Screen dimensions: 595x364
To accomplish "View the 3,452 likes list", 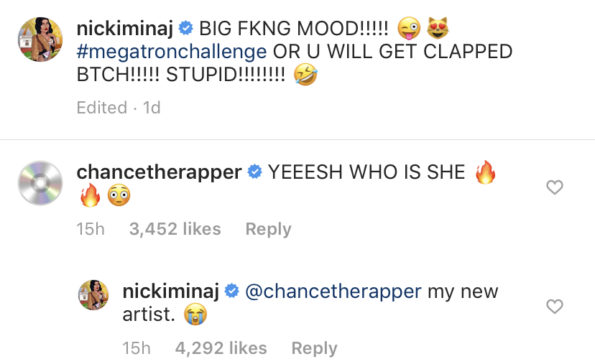I will (175, 229).
